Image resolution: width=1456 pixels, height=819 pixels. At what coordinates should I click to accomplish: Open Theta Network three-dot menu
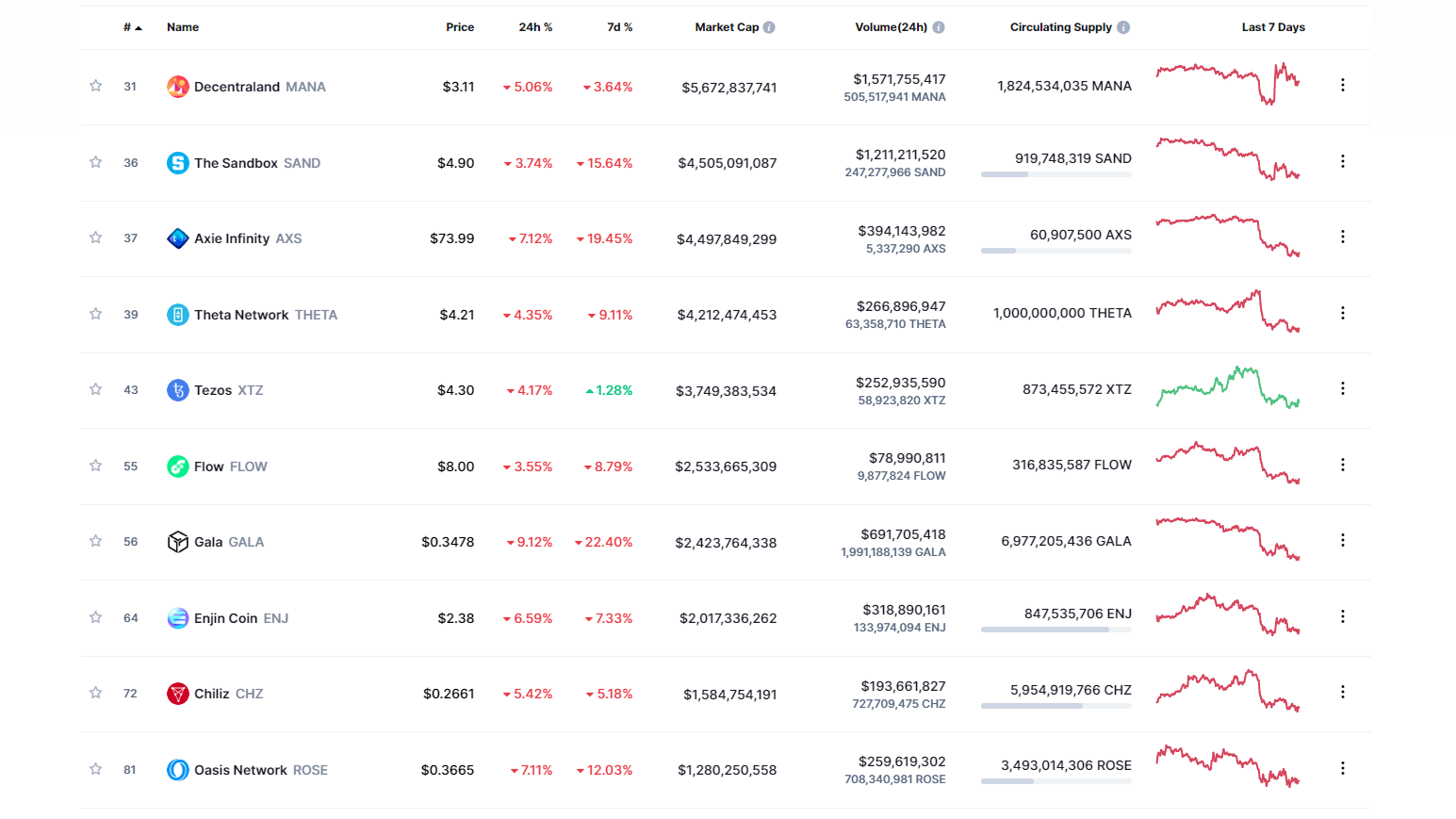(x=1343, y=313)
